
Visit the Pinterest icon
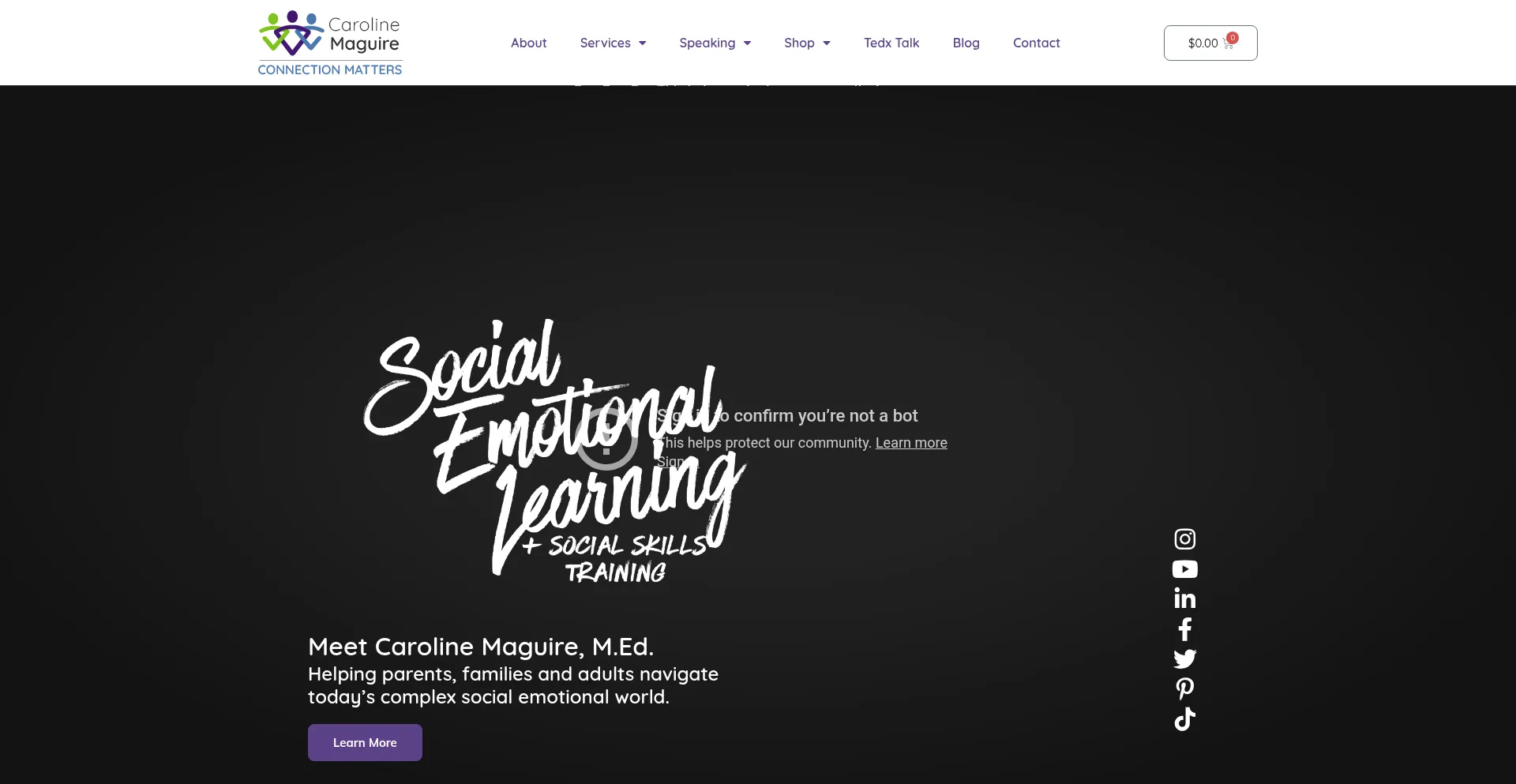(x=1184, y=689)
